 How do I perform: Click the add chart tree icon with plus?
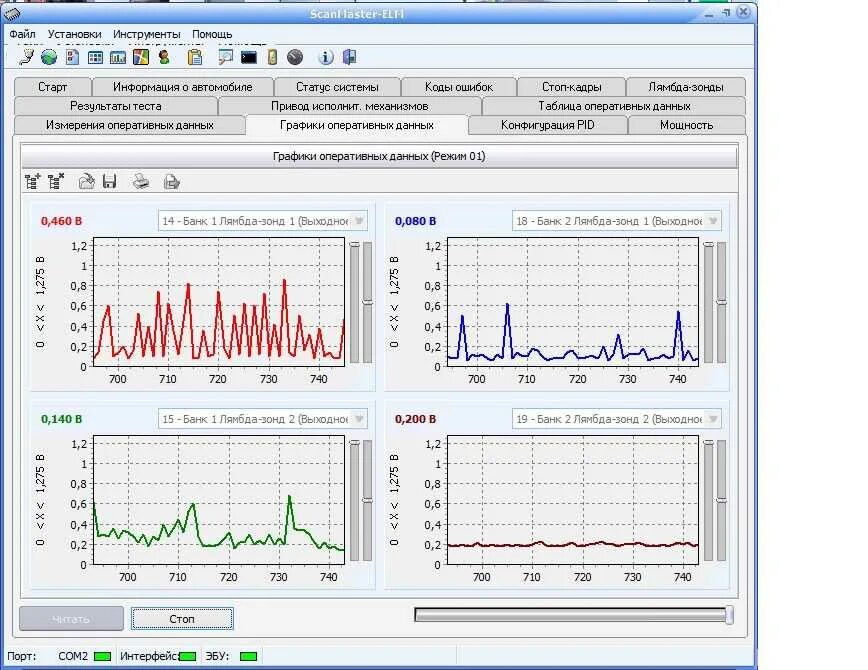(x=33, y=181)
